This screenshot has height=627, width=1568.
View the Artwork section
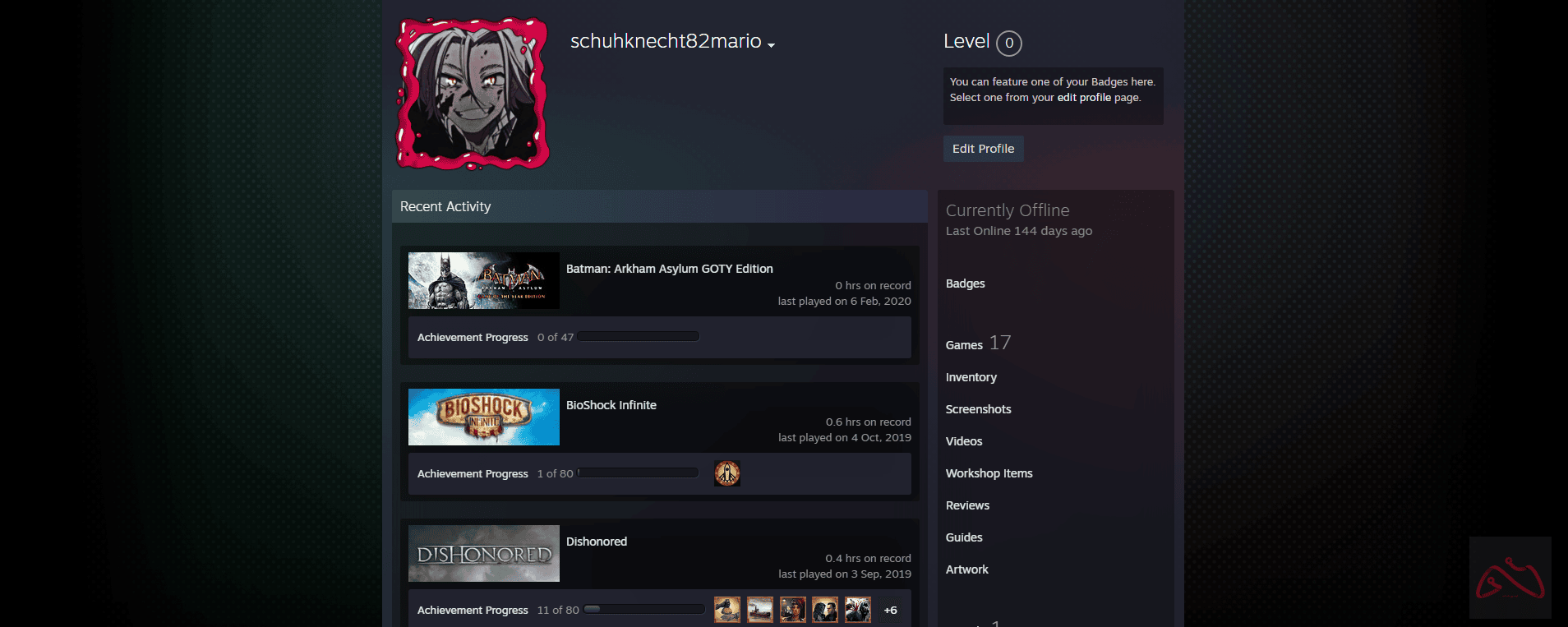(967, 569)
